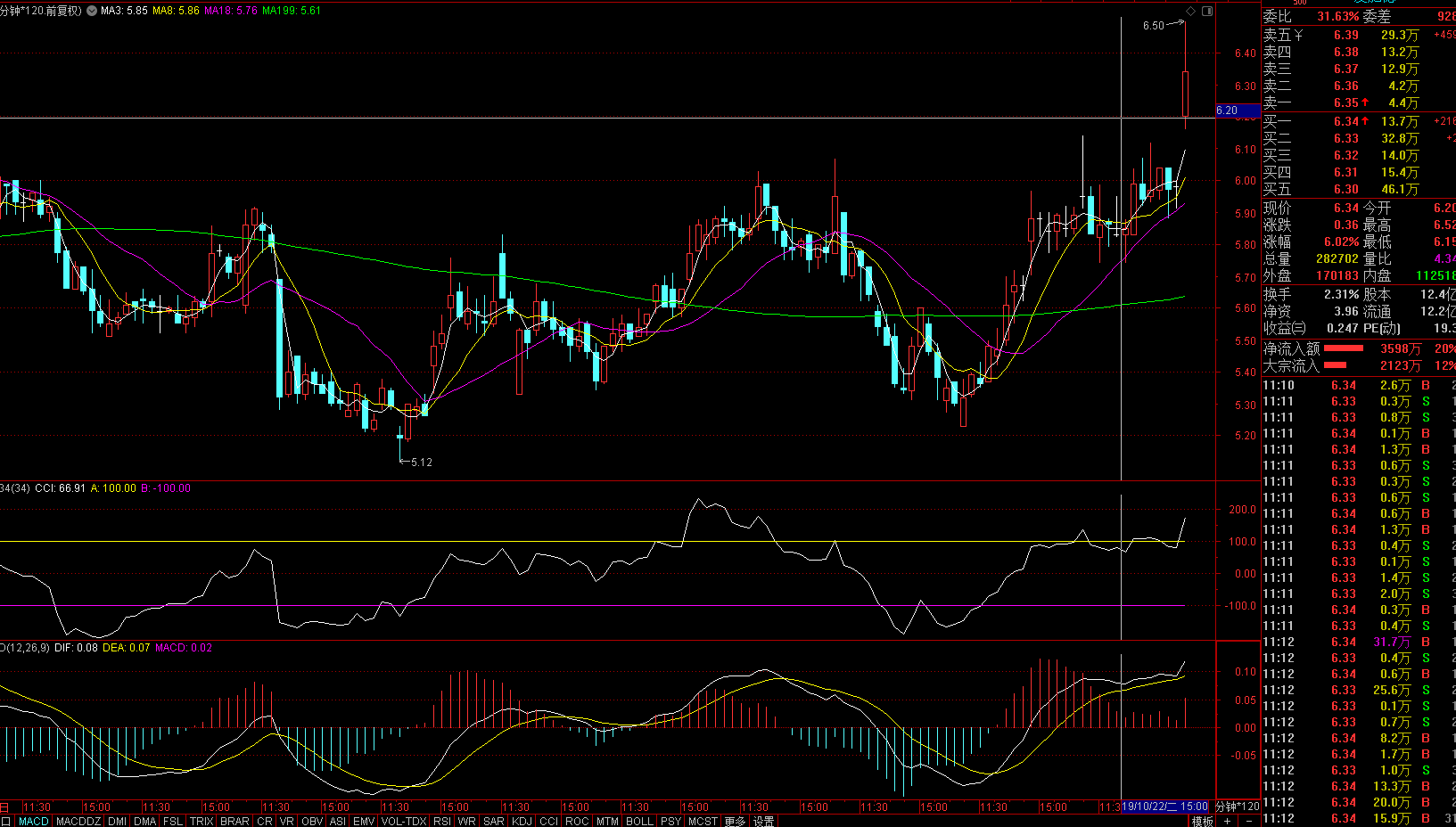Open 设置 indicator settings
Screen dimensions: 1456x827
point(764,821)
